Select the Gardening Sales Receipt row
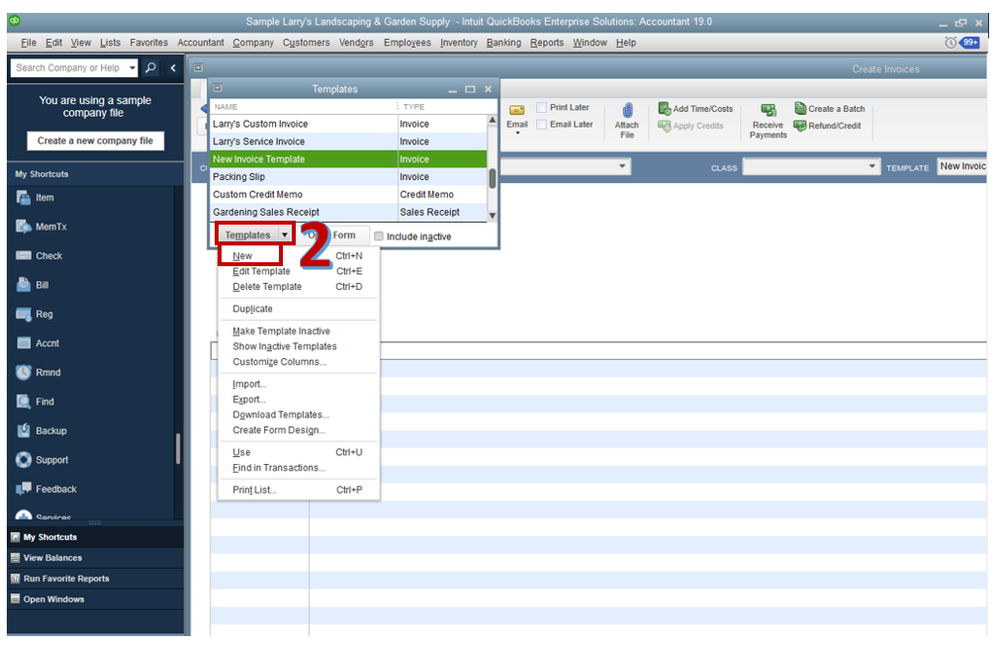 coord(349,213)
